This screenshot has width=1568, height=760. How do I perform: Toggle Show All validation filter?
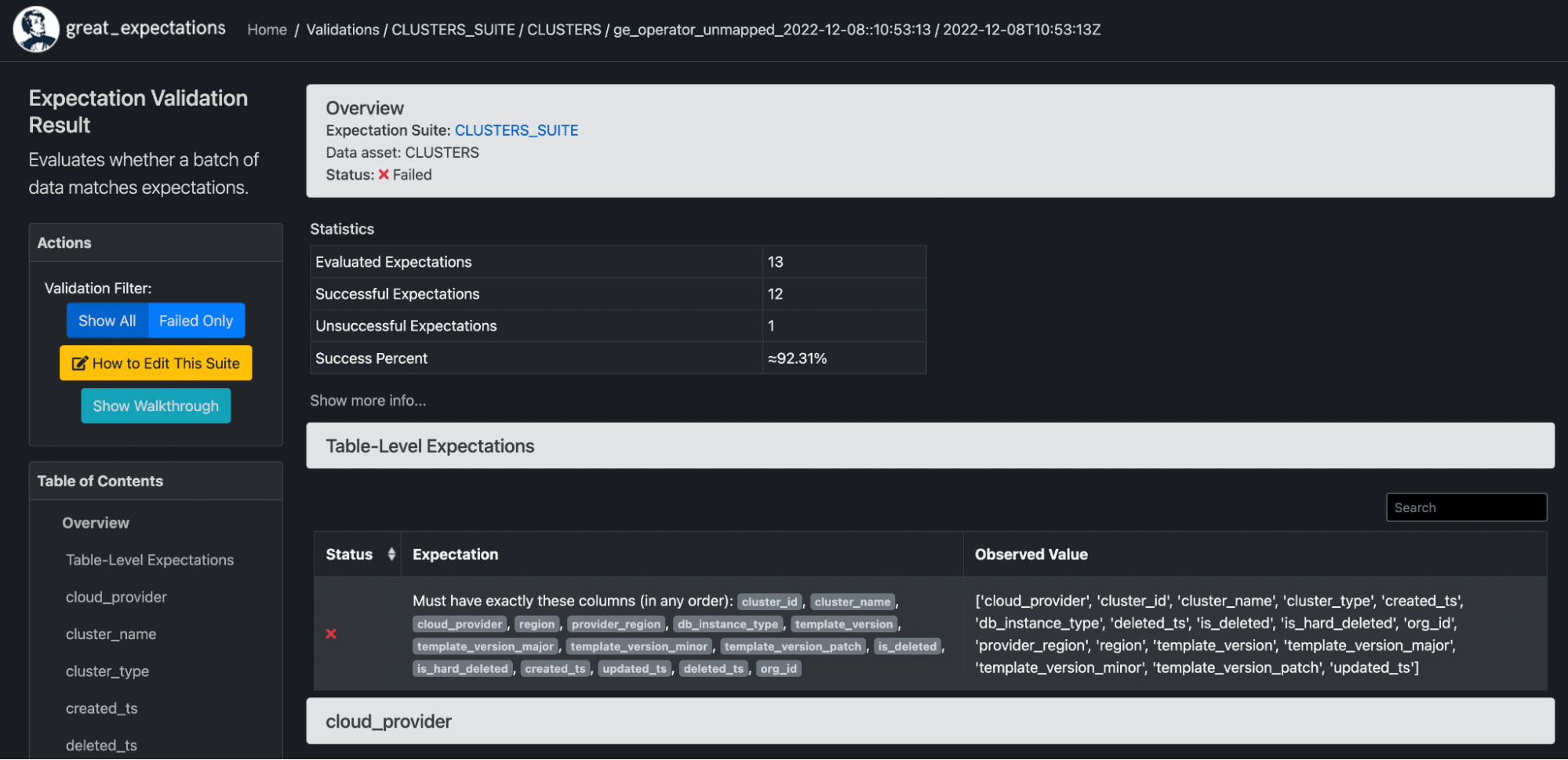pyautogui.click(x=107, y=321)
